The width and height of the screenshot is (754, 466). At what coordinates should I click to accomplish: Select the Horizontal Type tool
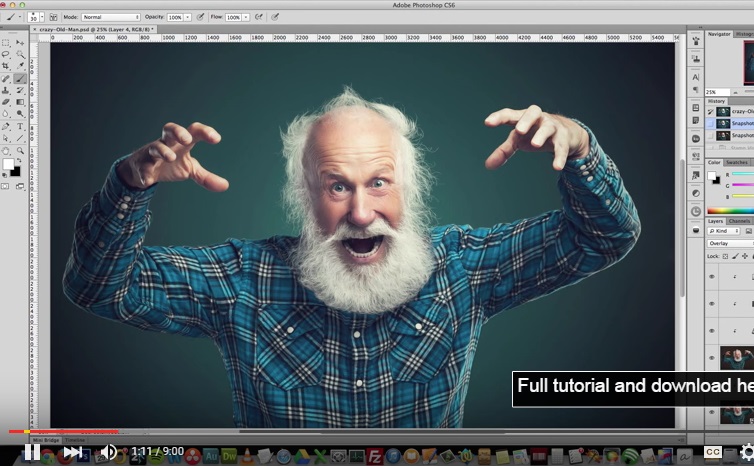(20, 126)
